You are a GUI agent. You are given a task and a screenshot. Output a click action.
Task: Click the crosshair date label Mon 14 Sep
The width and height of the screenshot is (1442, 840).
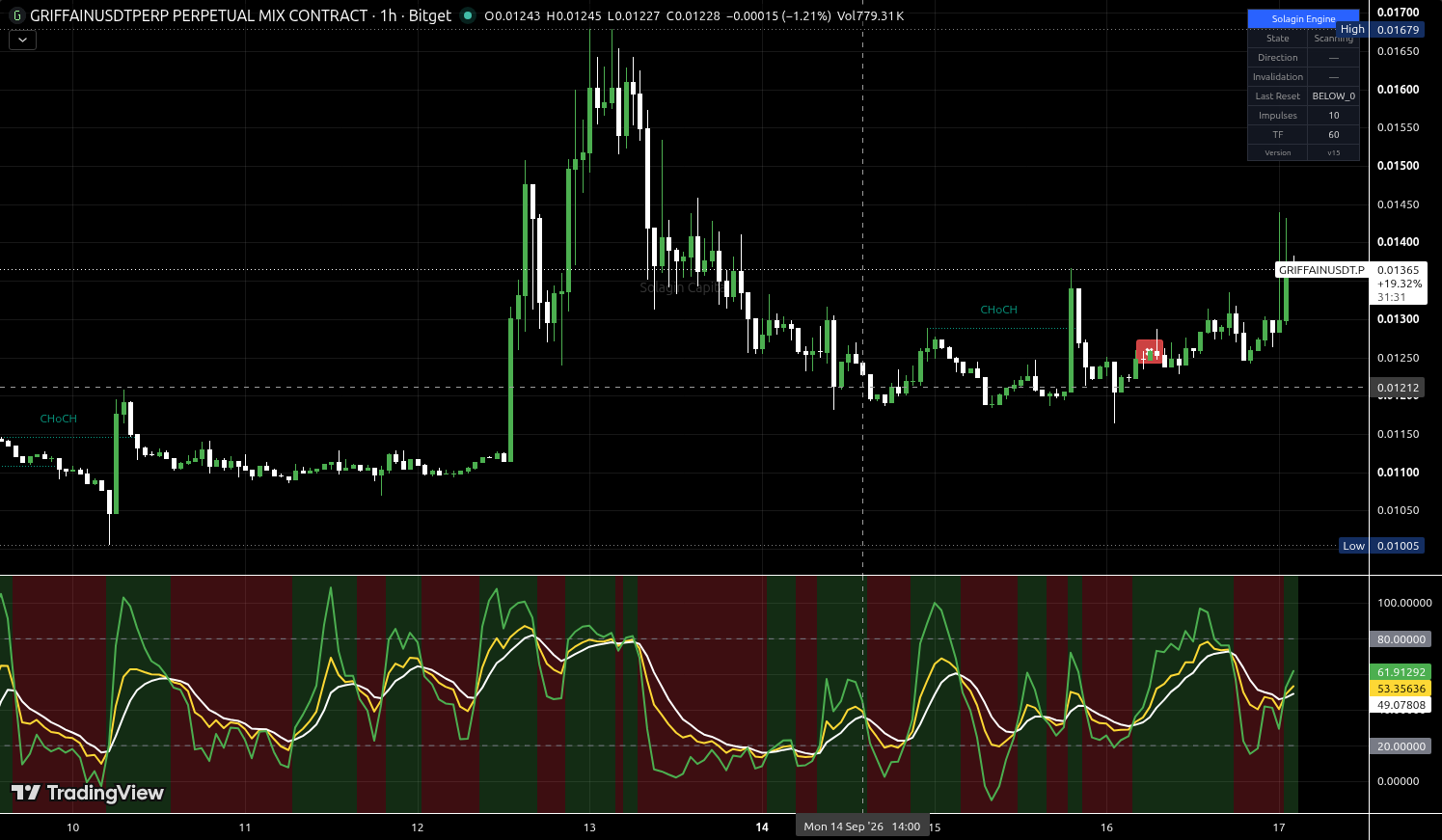pyautogui.click(x=861, y=826)
